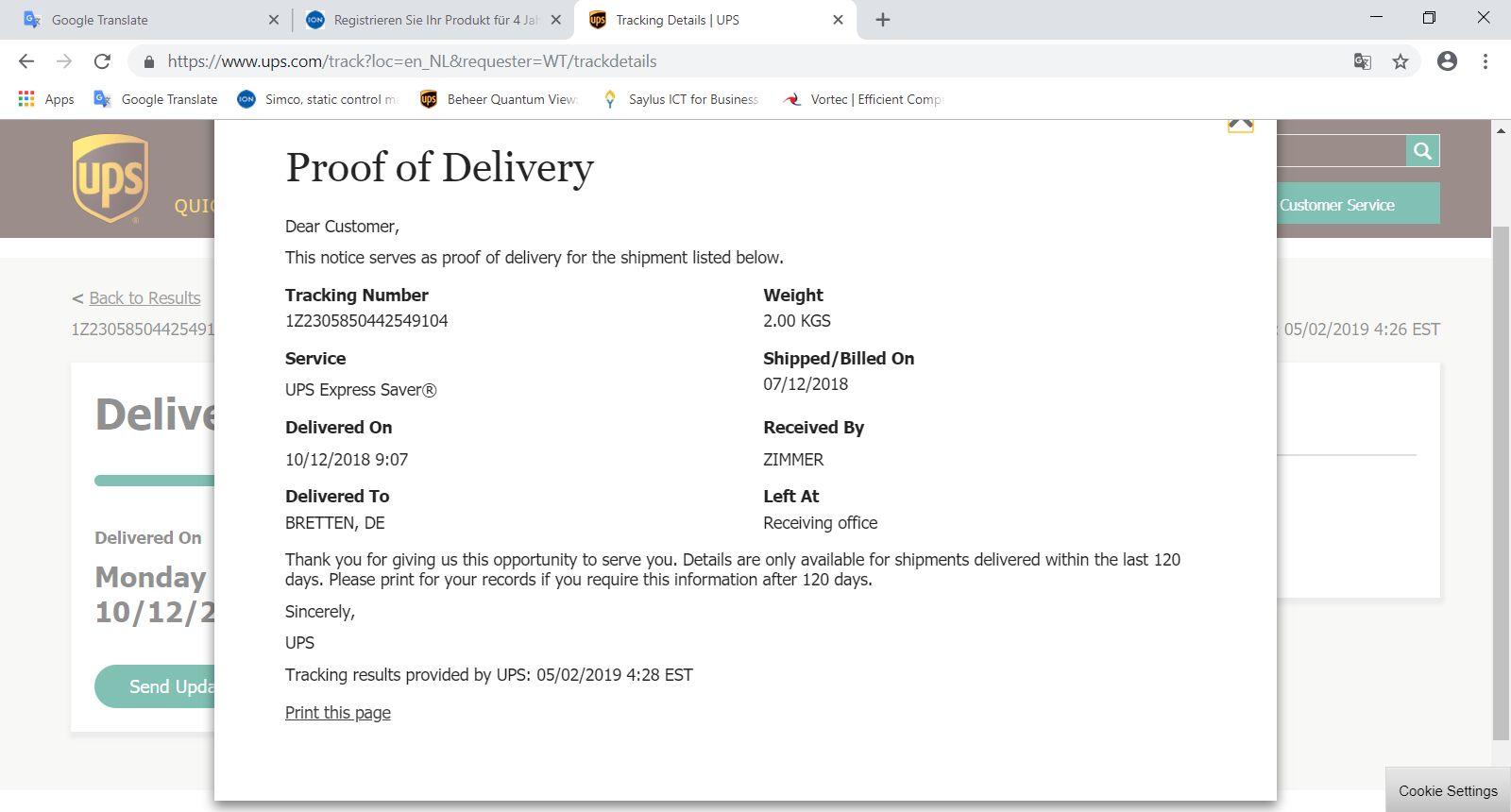Viewport: 1511px width, 812px height.
Task: Open the Vortec Efficient Comp bookmark
Action: (x=863, y=99)
